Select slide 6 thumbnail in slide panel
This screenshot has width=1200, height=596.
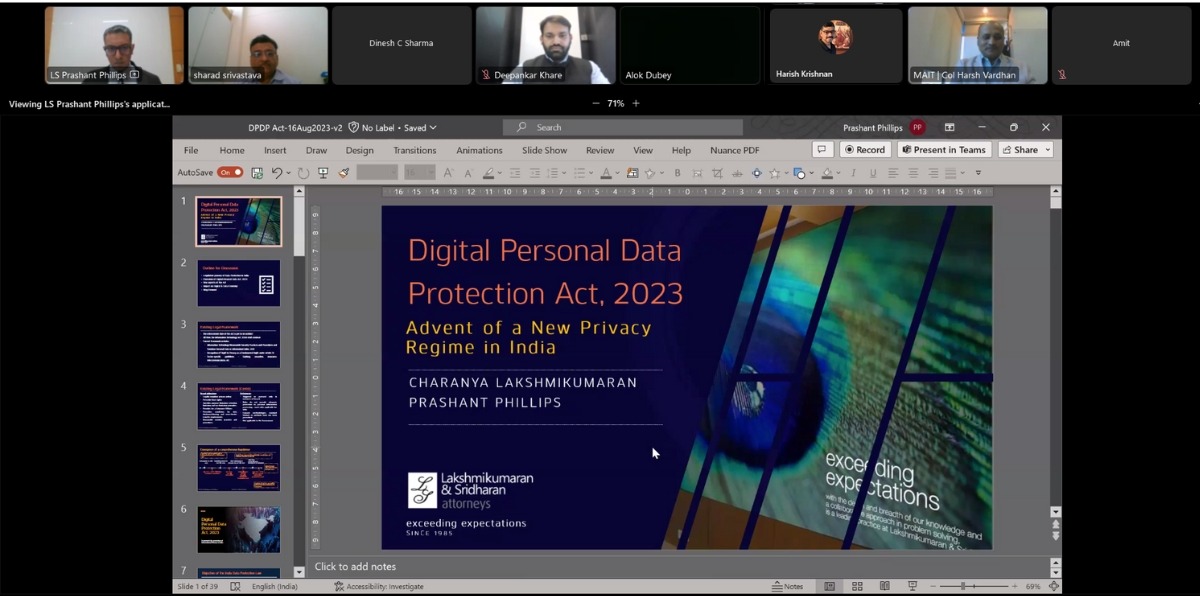click(239, 530)
